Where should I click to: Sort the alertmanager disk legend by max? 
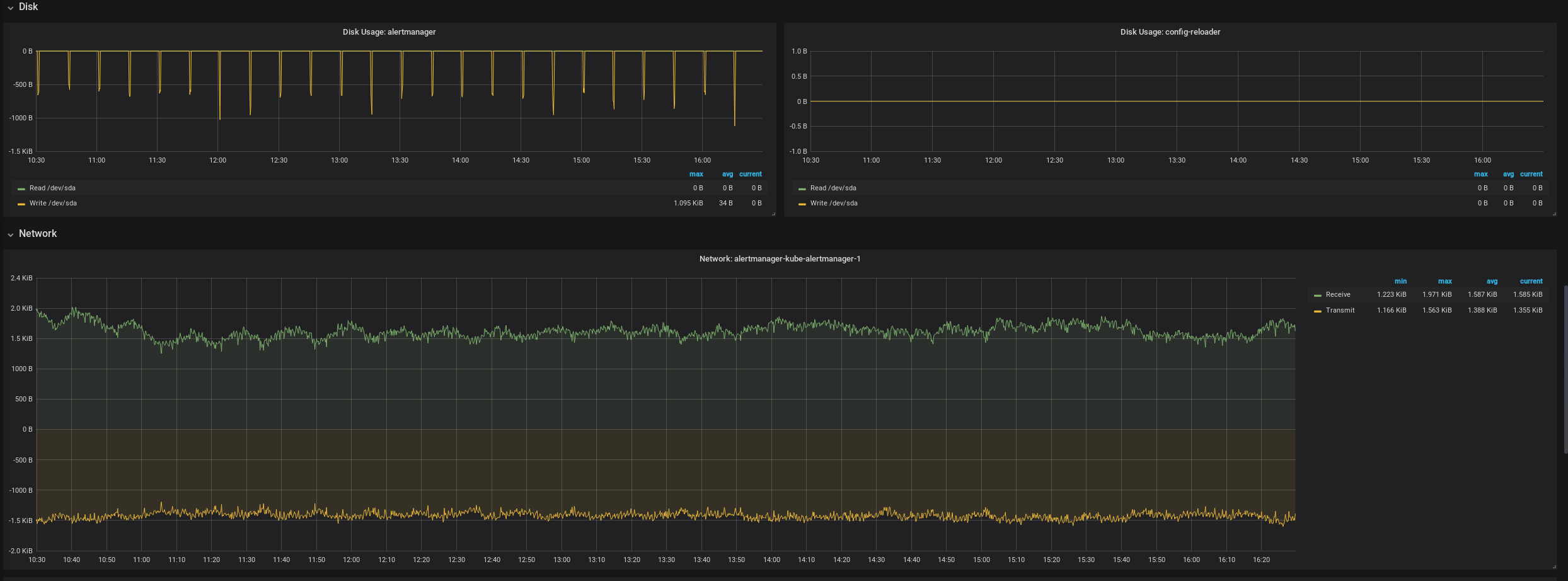coord(696,175)
